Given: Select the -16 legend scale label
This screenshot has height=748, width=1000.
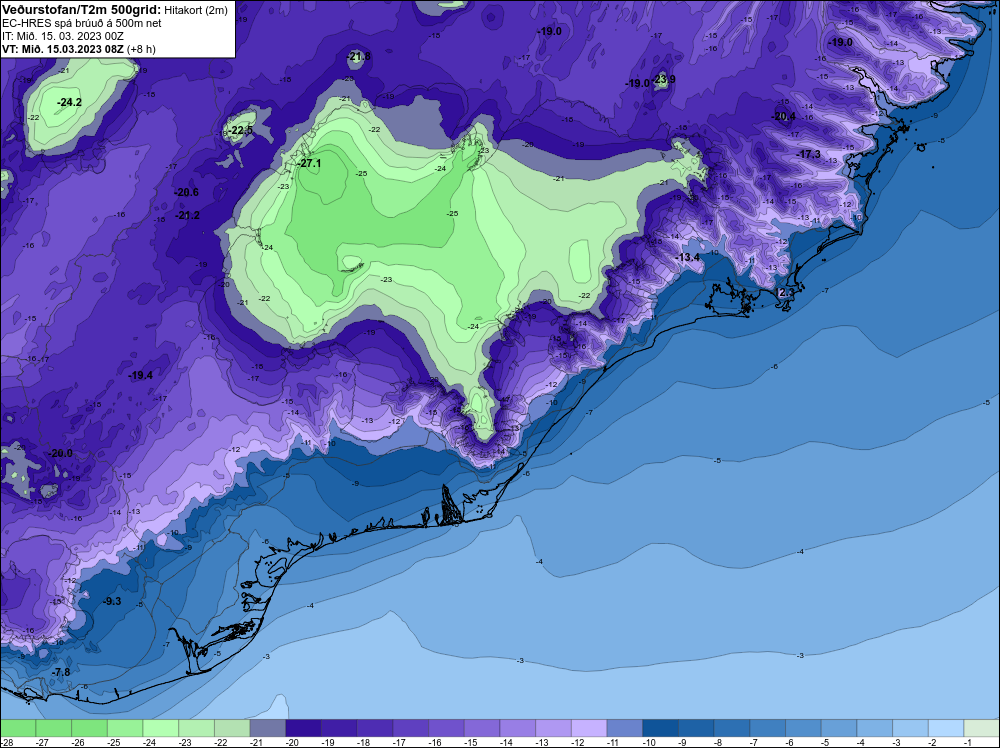Looking at the screenshot, I should tap(434, 742).
